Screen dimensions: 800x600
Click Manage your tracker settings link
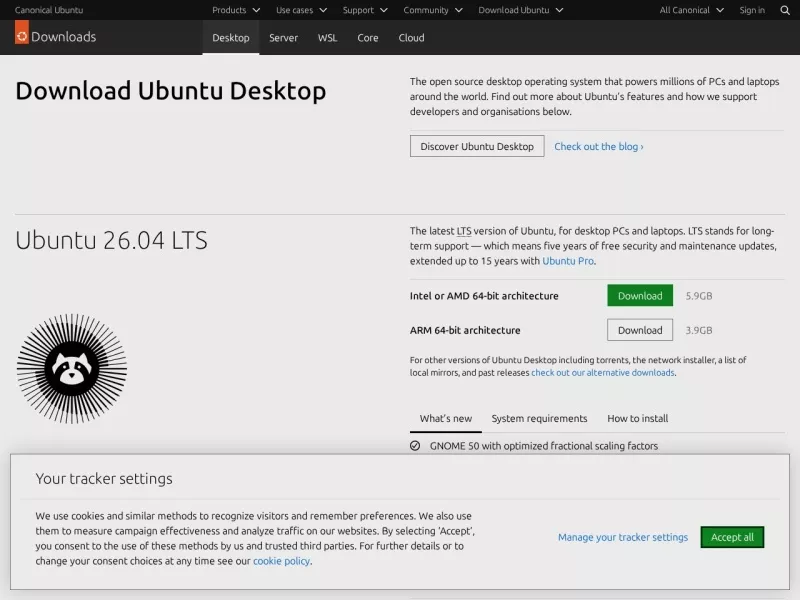pos(622,537)
